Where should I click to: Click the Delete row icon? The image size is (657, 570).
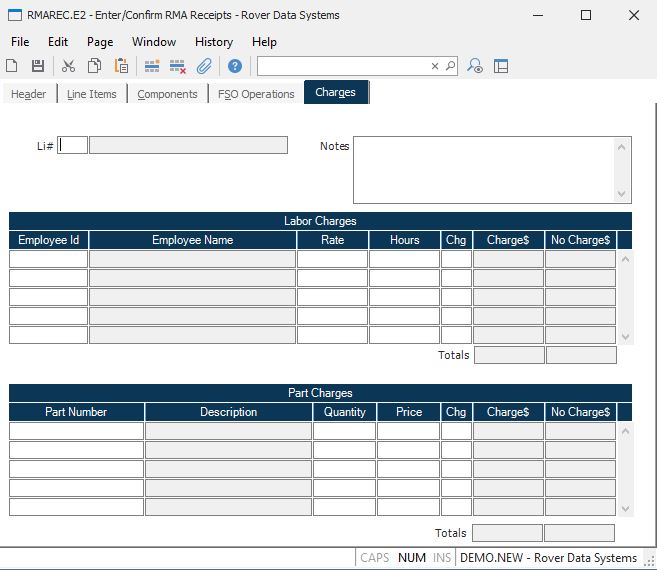(178, 66)
